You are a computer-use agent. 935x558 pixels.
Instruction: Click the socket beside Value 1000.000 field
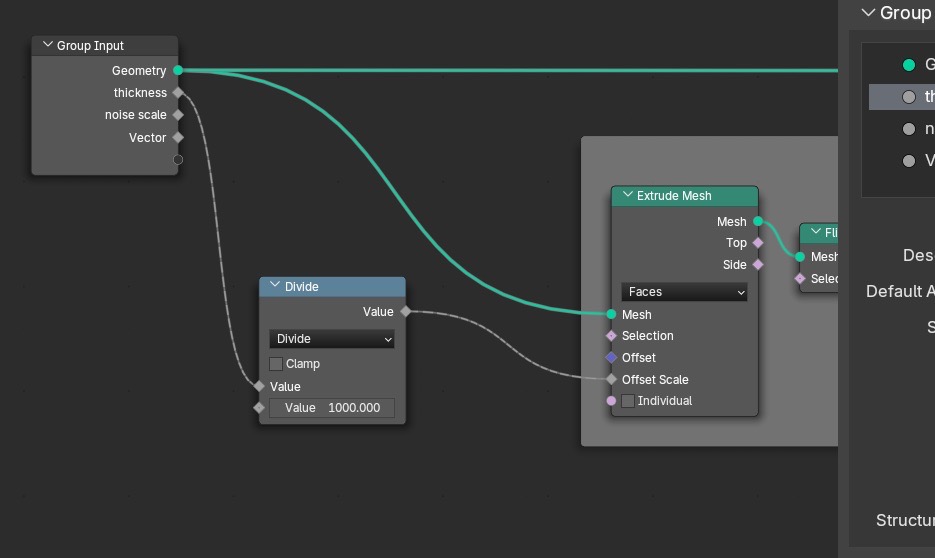(x=259, y=408)
